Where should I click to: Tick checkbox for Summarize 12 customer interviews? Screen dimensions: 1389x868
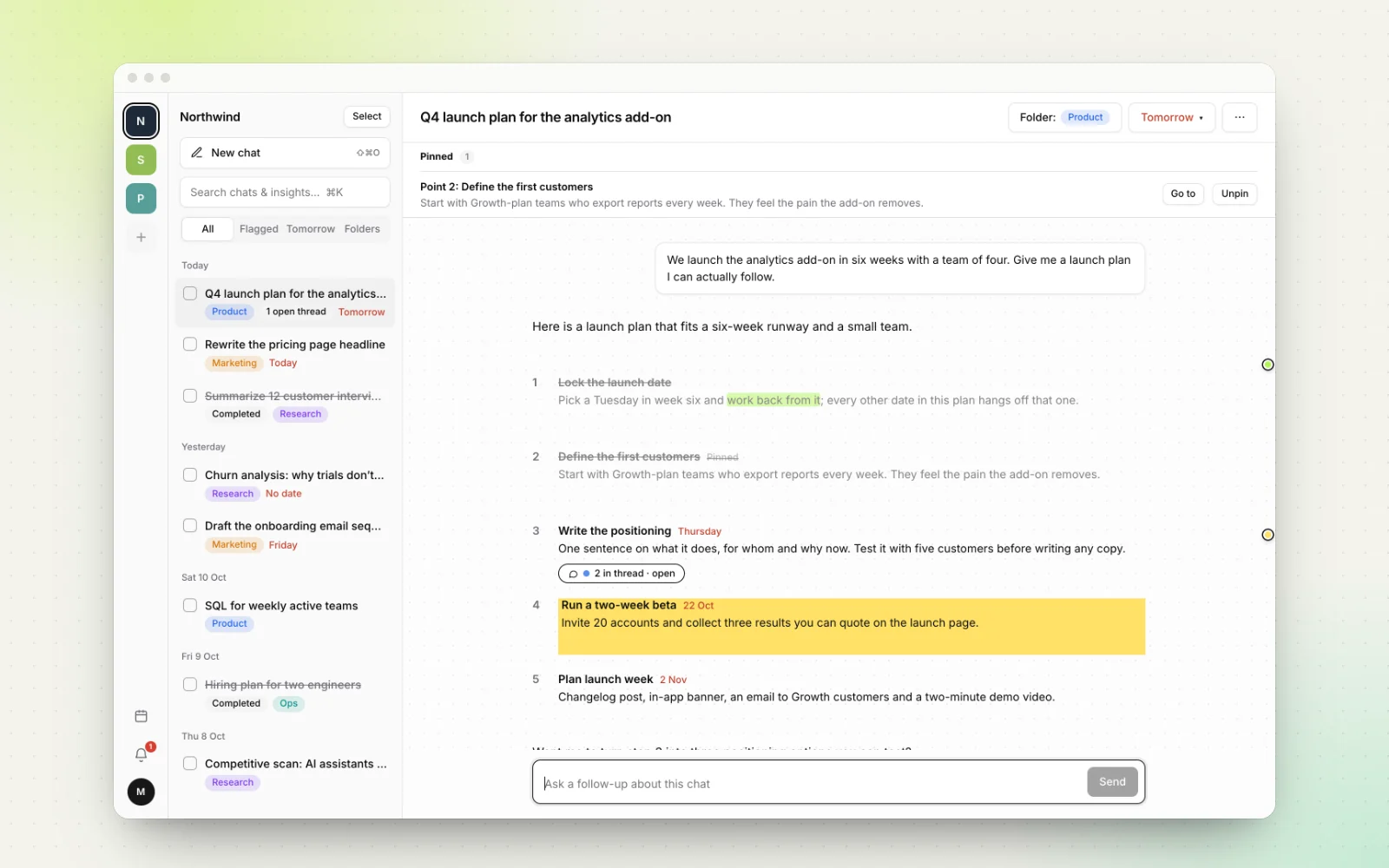click(x=190, y=396)
